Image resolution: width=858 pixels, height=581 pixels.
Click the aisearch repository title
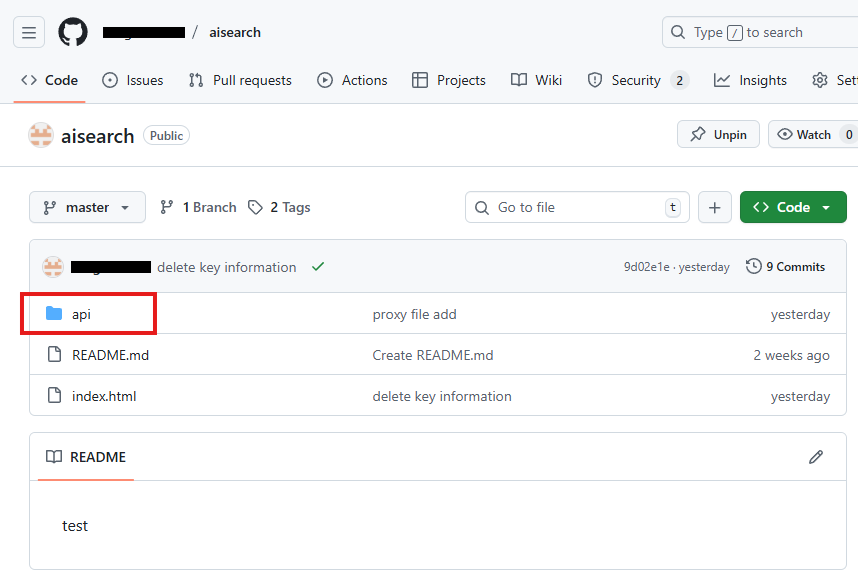(97, 136)
